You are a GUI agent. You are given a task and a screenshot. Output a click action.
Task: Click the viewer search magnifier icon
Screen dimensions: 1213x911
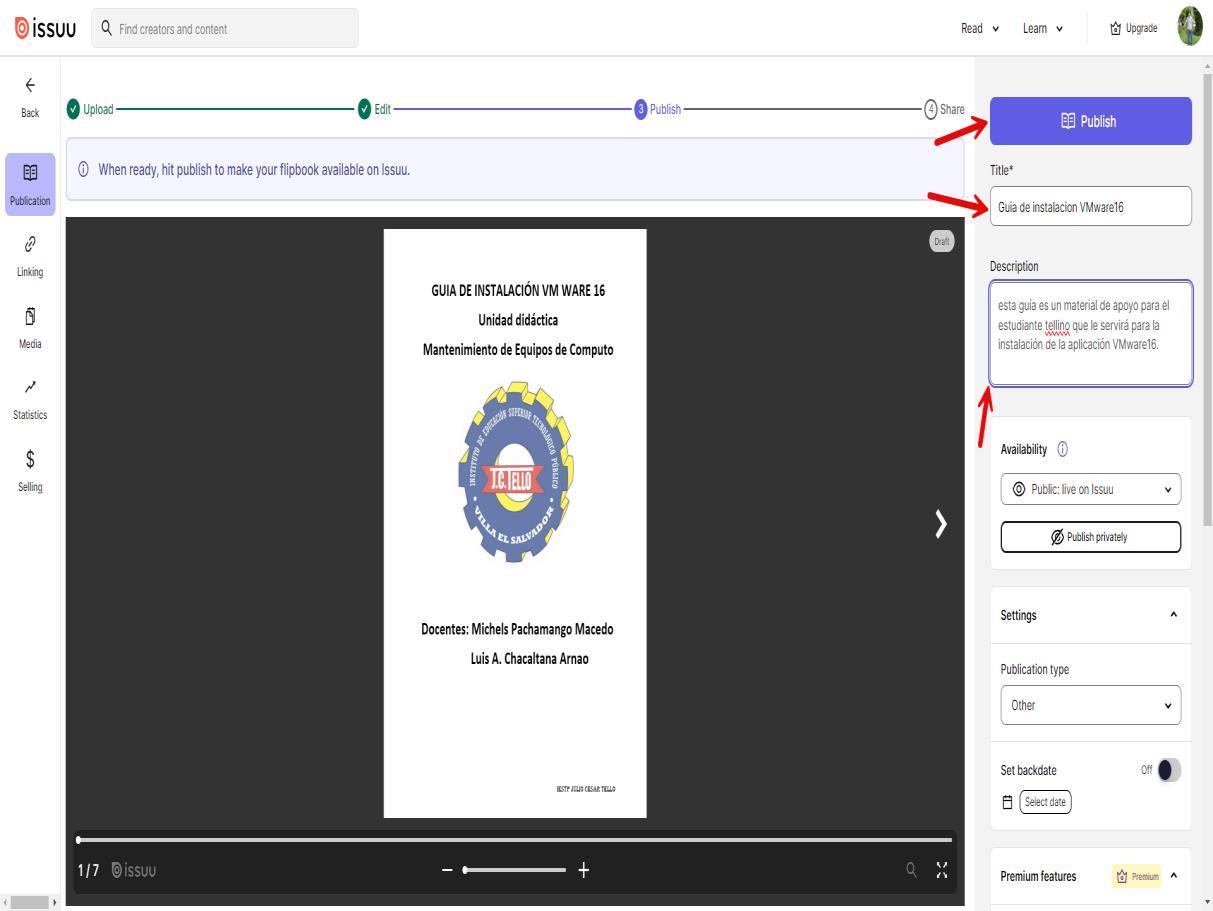[911, 869]
